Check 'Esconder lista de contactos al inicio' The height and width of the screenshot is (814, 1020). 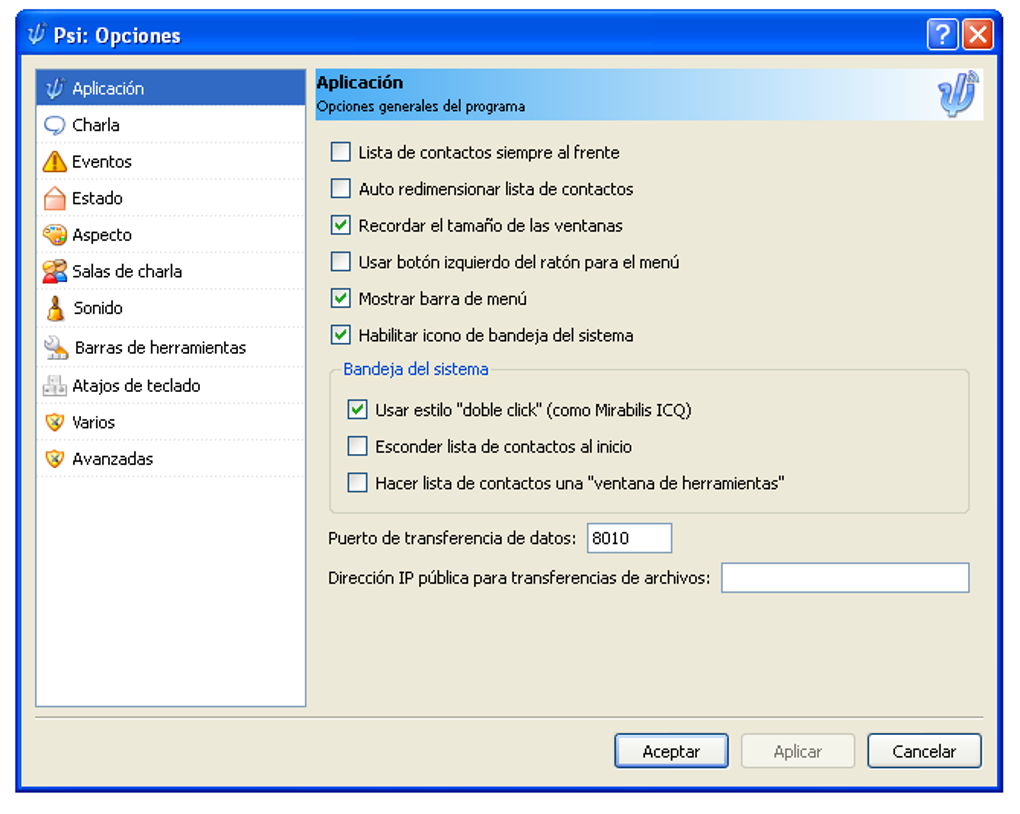click(358, 447)
